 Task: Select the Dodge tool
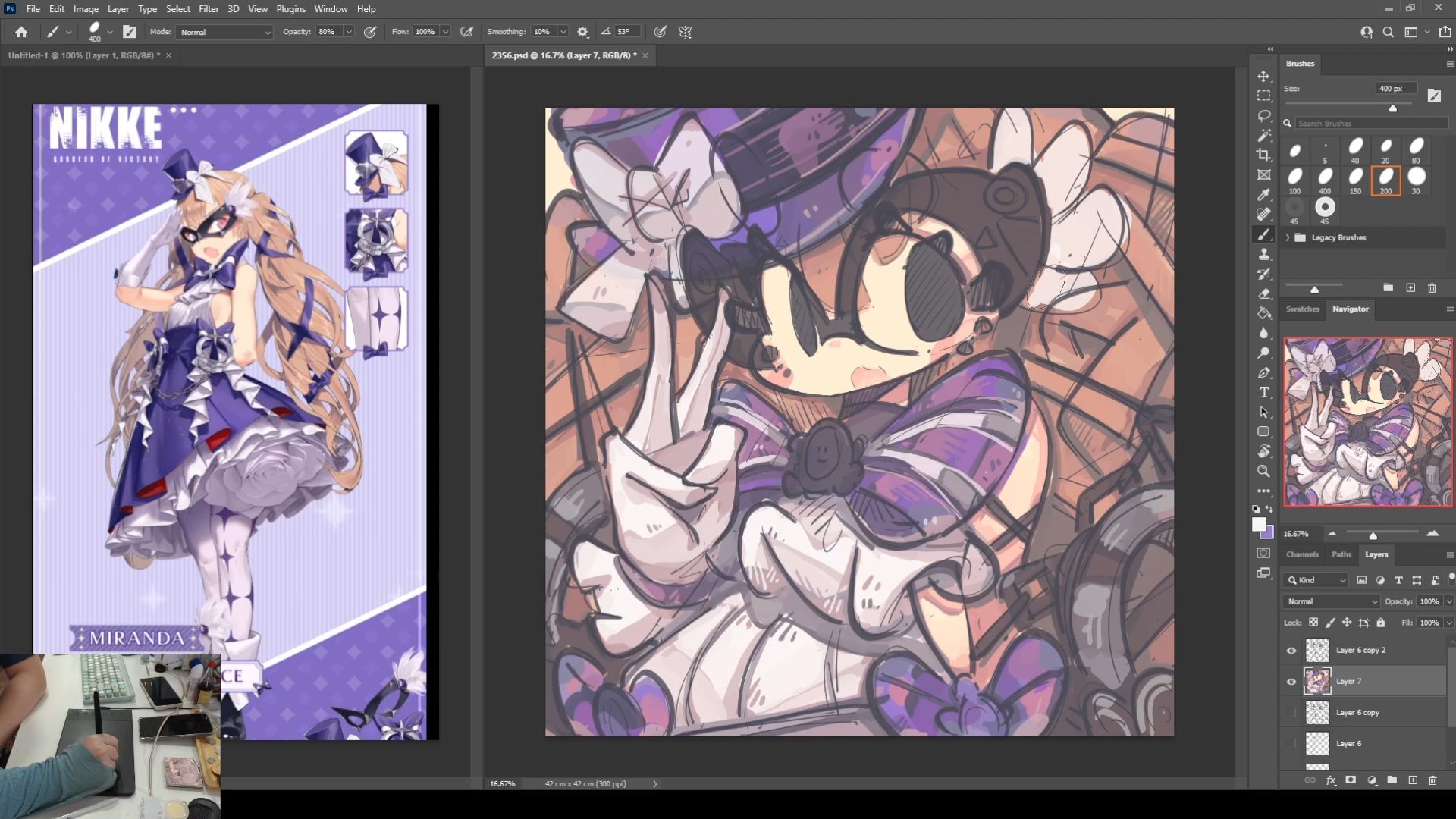[1263, 353]
